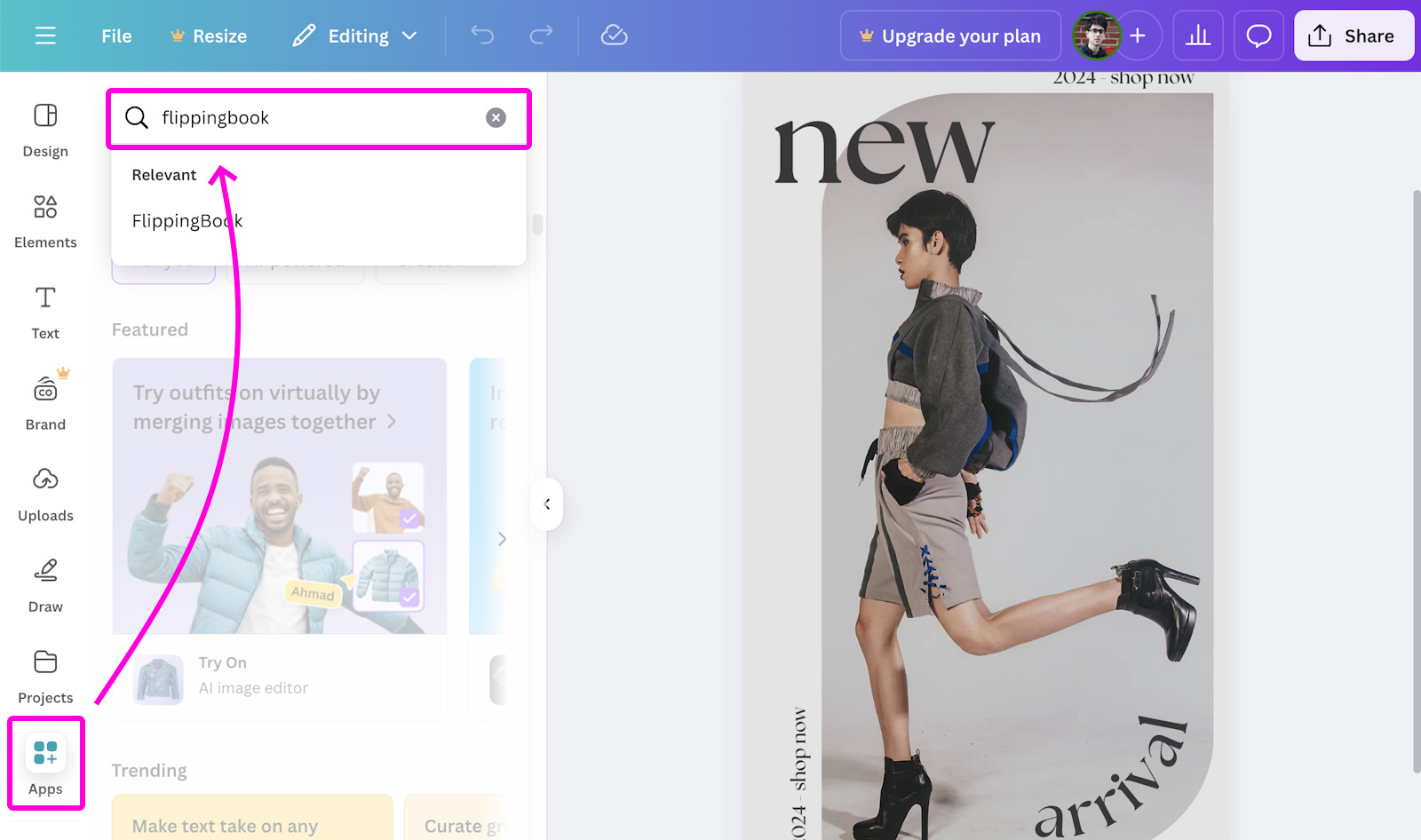Click the Redo arrow
Viewport: 1421px width, 840px height.
click(x=541, y=36)
